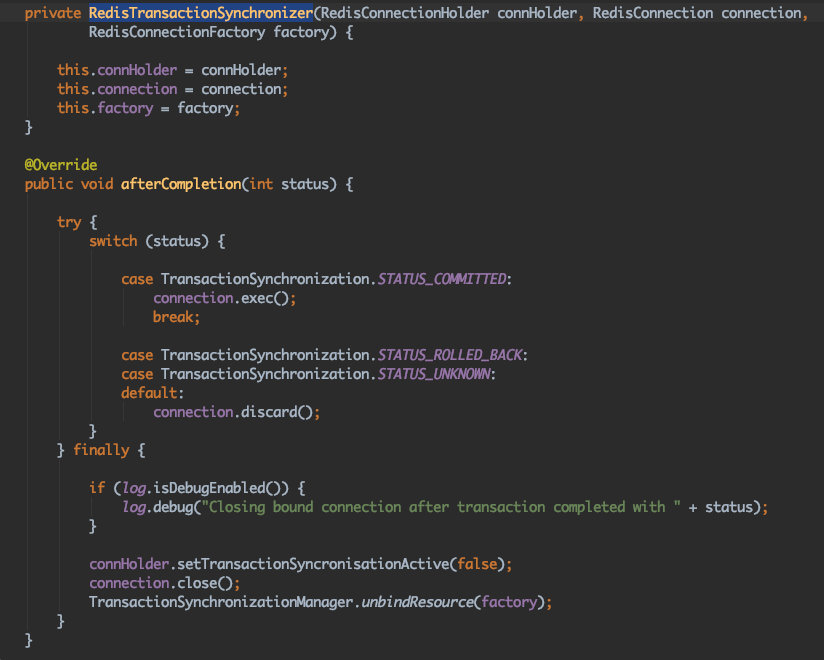Click the TransactionSynchronizationManager class name
The image size is (824, 660).
coord(221,602)
